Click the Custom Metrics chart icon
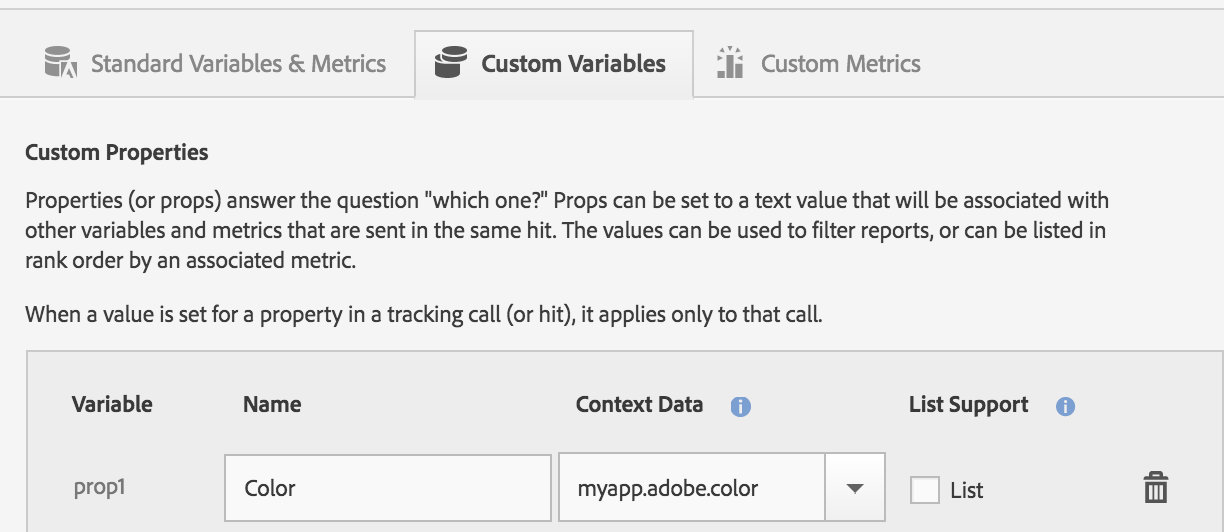Image resolution: width=1224 pixels, height=532 pixels. pos(731,64)
